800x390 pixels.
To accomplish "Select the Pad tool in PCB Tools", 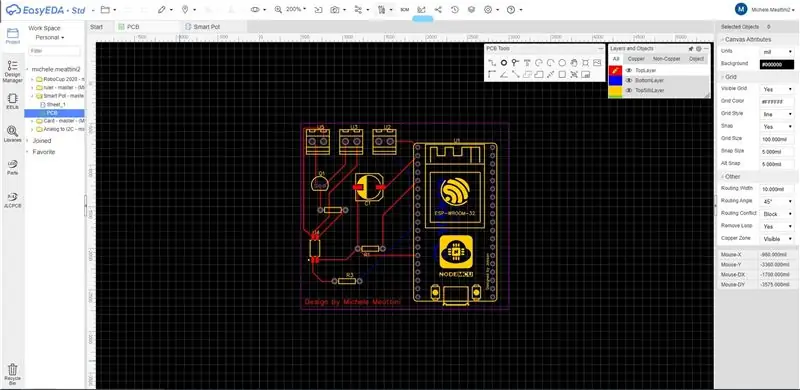I will click(504, 63).
